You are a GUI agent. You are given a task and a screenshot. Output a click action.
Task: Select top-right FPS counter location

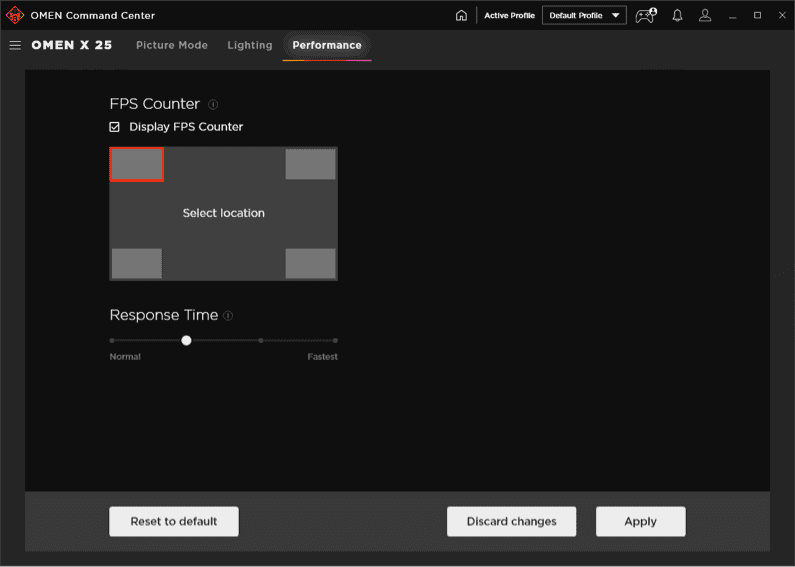point(310,164)
